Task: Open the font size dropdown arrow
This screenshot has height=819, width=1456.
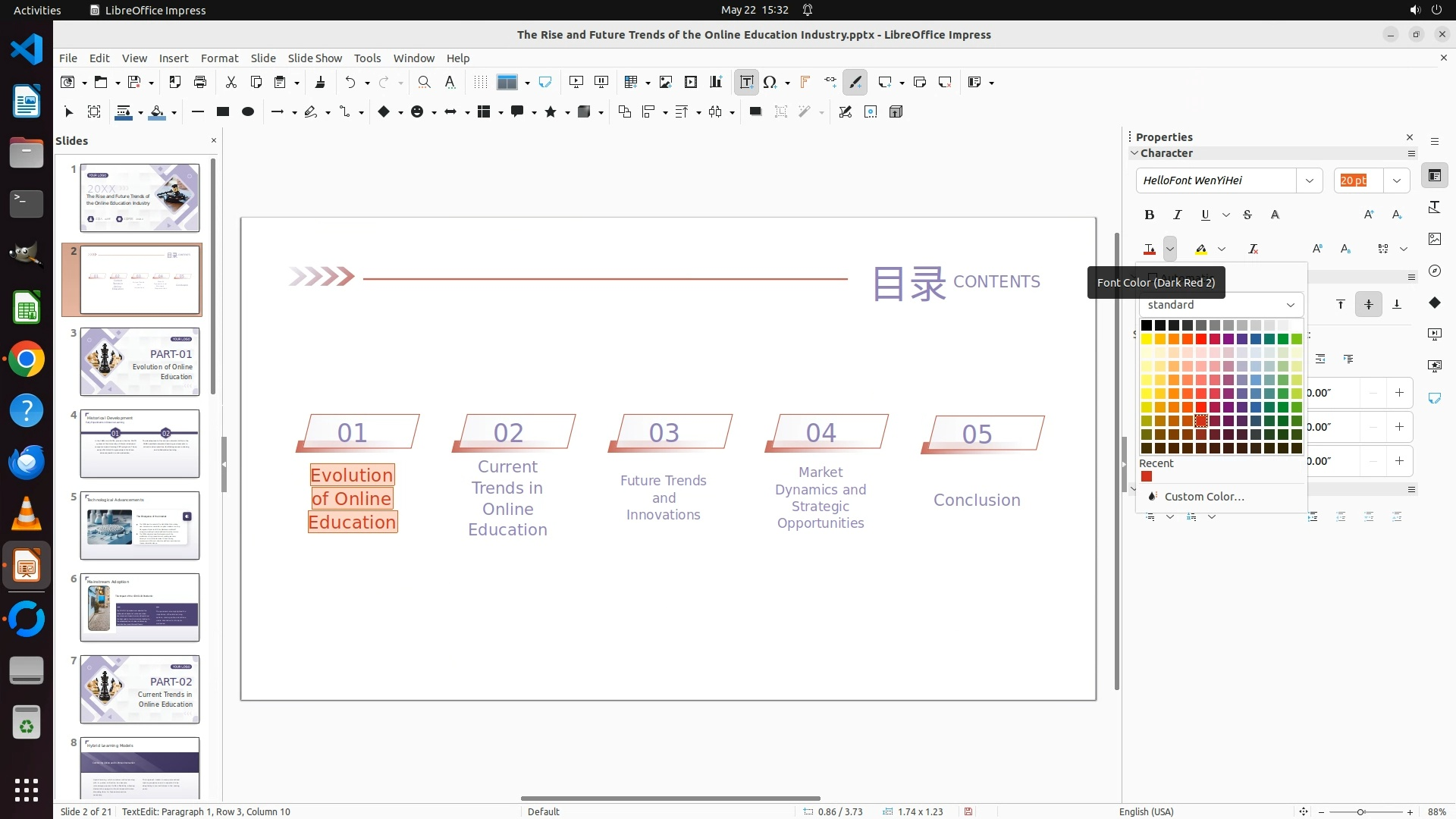Action: click(1396, 180)
